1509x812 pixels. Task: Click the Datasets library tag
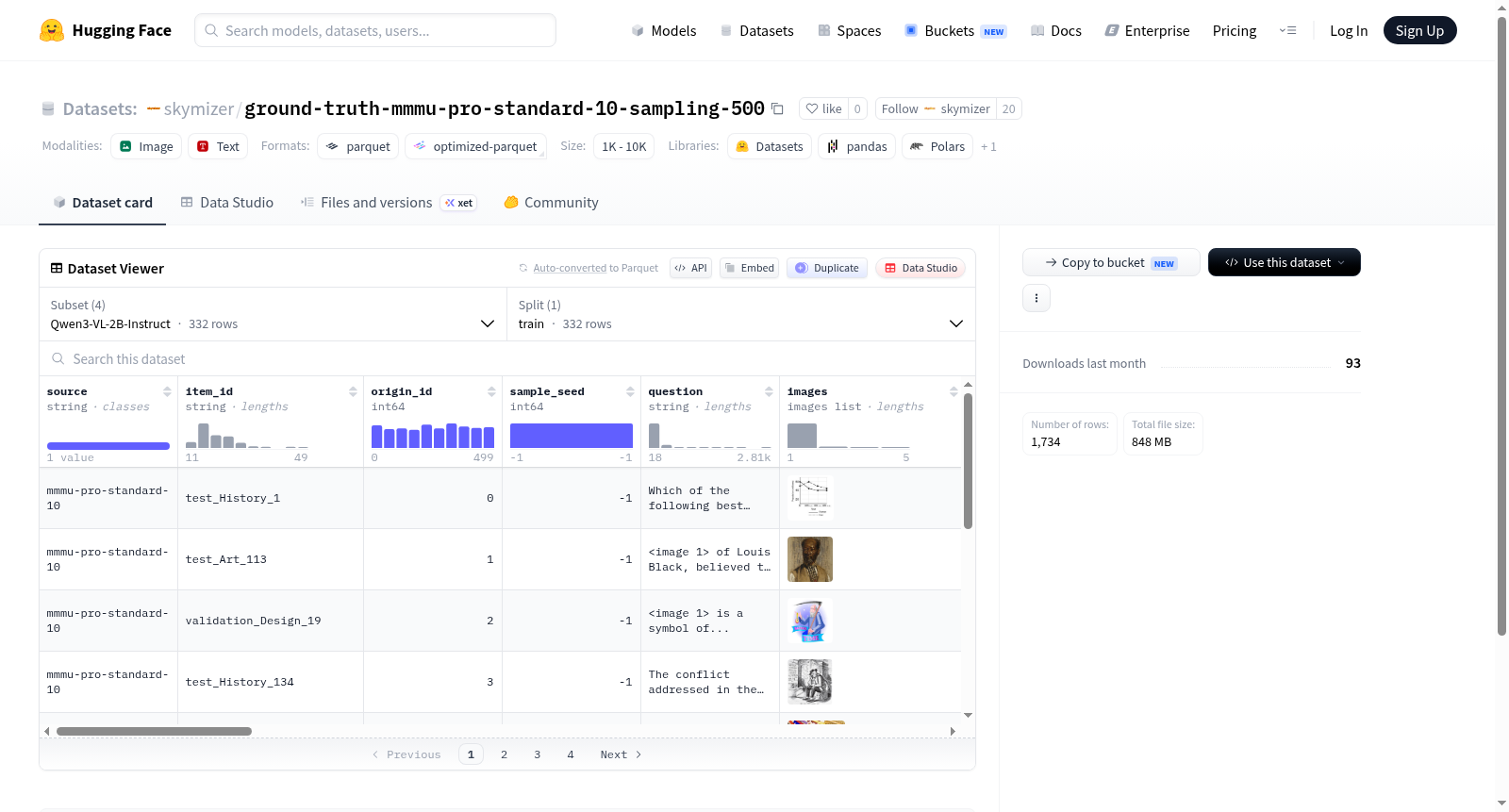point(770,146)
